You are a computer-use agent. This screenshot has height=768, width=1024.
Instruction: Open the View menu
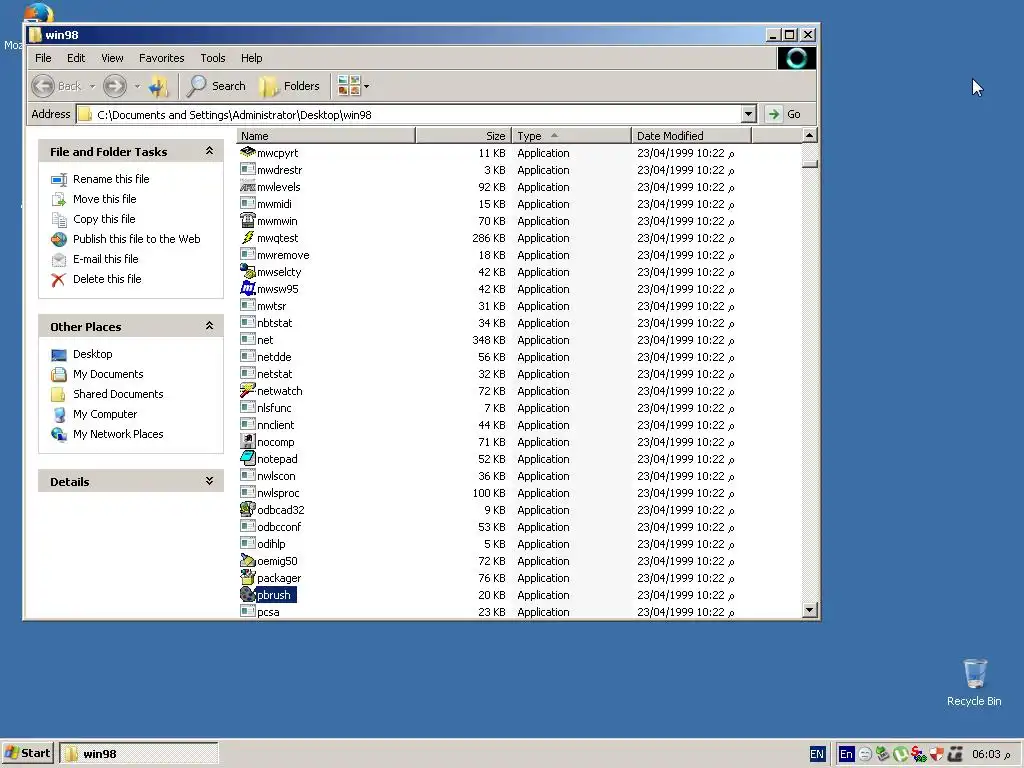click(112, 58)
